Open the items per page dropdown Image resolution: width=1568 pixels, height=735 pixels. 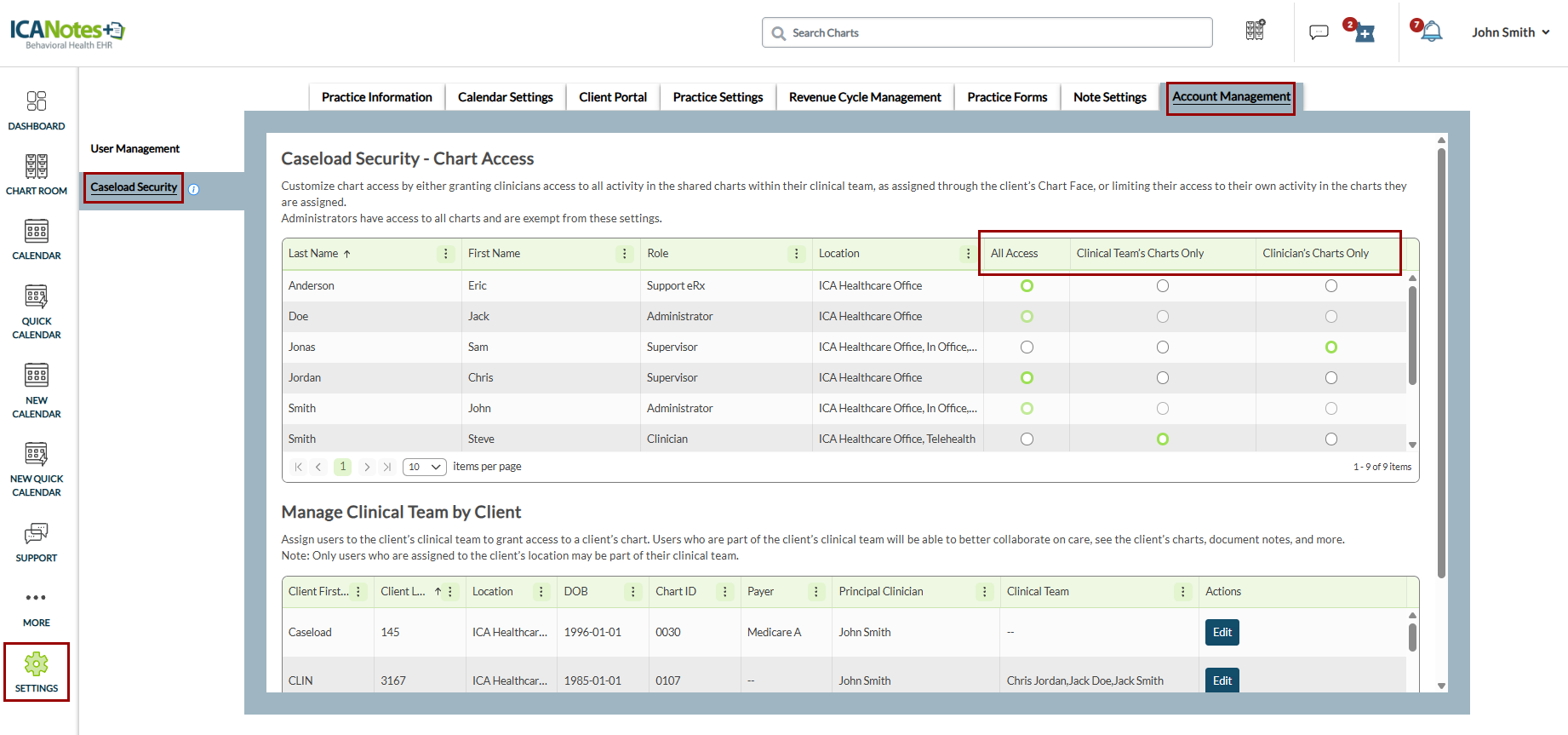click(424, 467)
